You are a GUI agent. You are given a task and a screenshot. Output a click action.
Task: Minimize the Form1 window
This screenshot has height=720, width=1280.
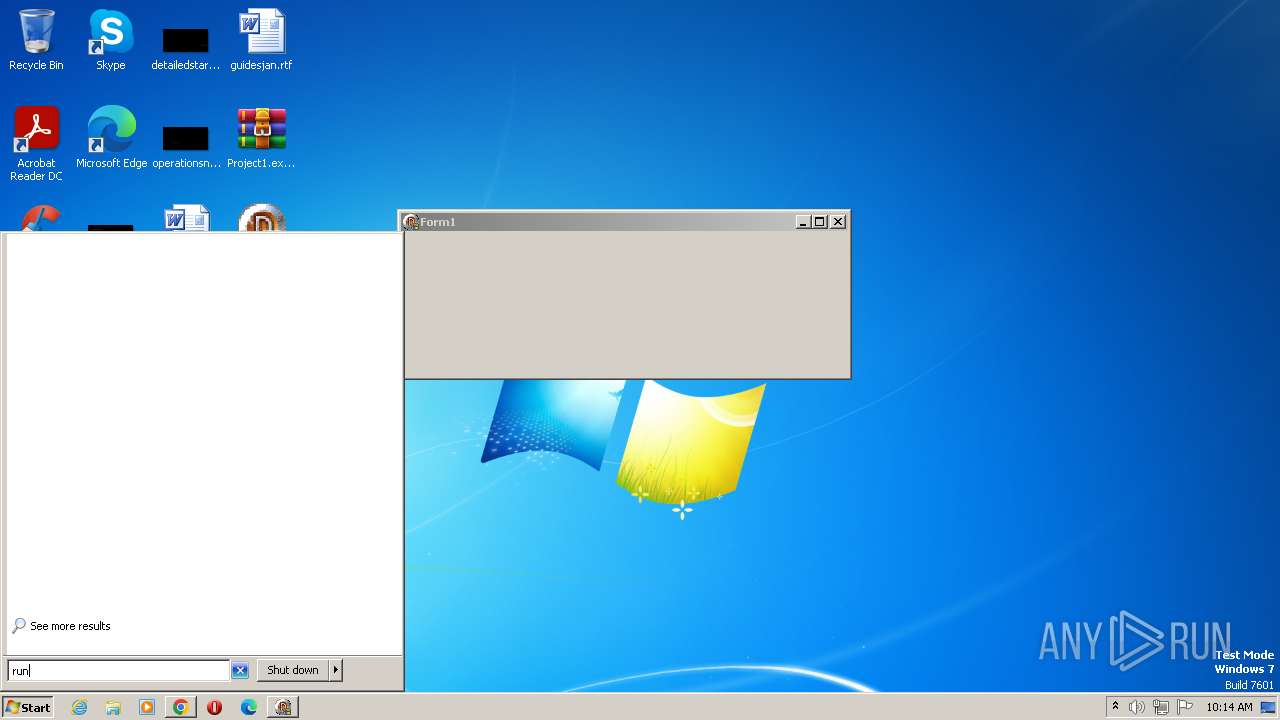pos(802,222)
